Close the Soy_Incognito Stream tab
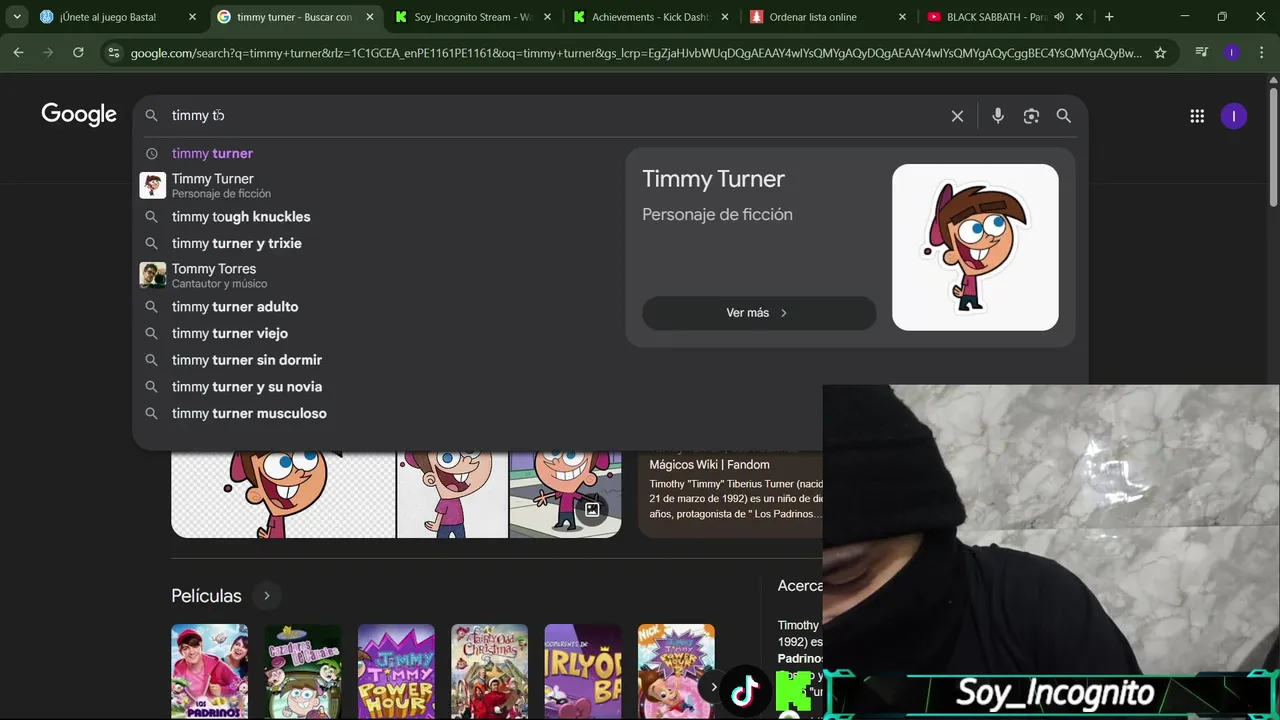 click(547, 17)
